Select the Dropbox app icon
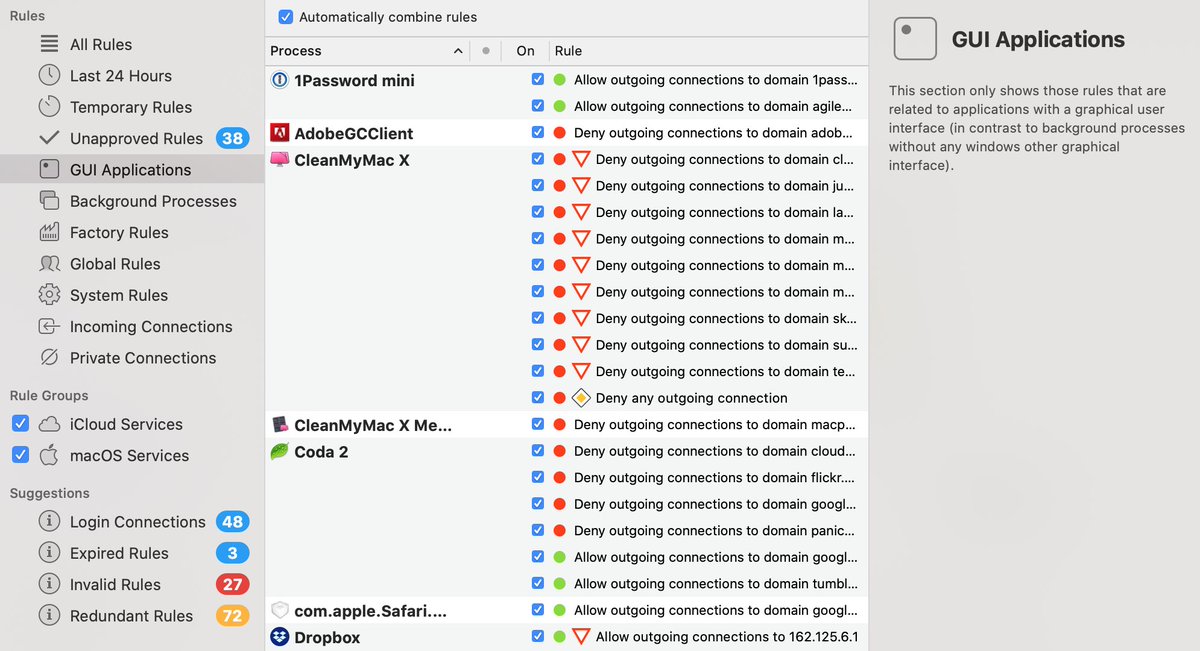1200x651 pixels. (280, 637)
